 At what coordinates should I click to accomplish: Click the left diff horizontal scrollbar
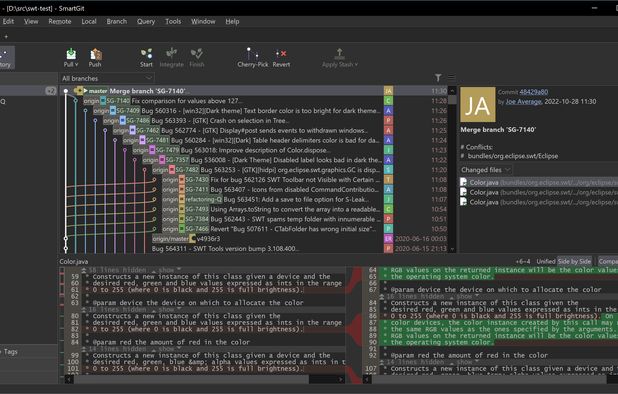coord(205,379)
